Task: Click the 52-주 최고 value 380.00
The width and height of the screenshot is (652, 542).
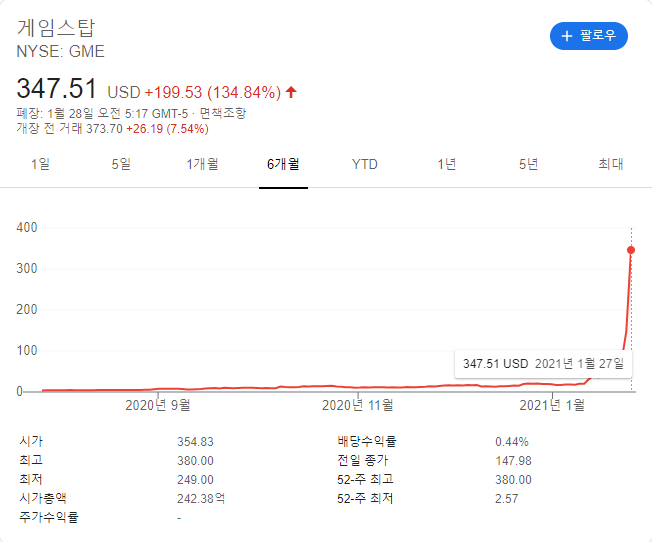Action: pyautogui.click(x=513, y=480)
